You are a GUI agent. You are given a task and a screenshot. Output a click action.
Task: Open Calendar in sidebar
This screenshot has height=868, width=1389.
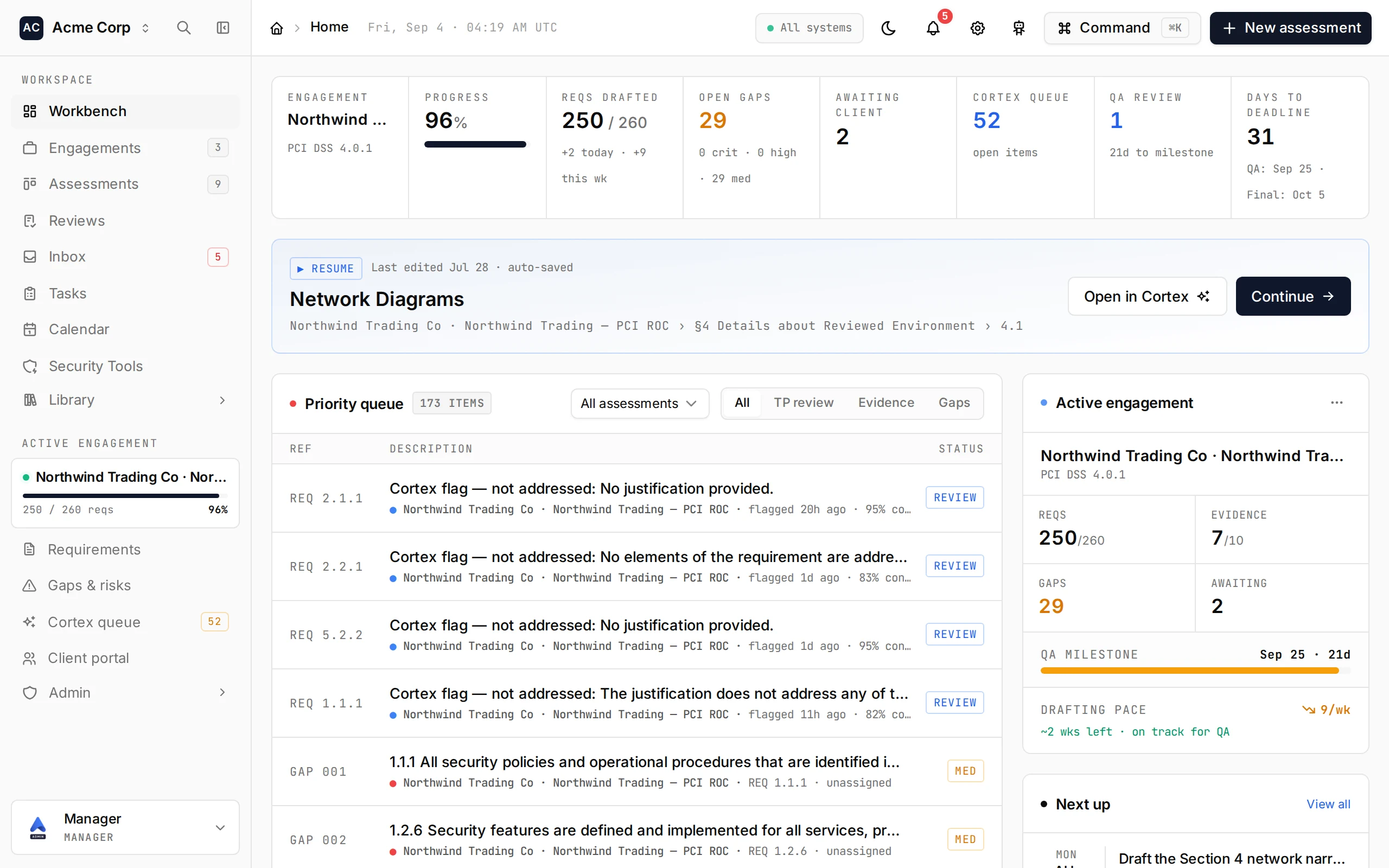[125, 329]
